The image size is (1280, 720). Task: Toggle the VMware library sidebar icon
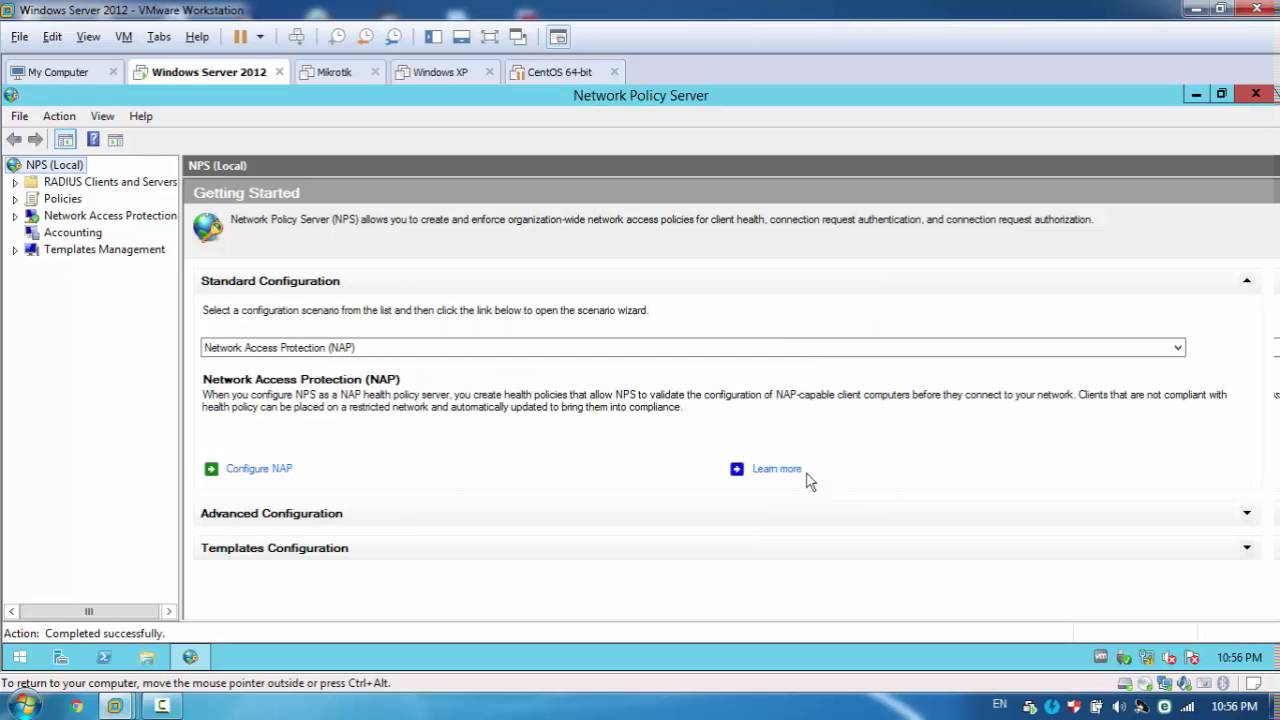(433, 37)
